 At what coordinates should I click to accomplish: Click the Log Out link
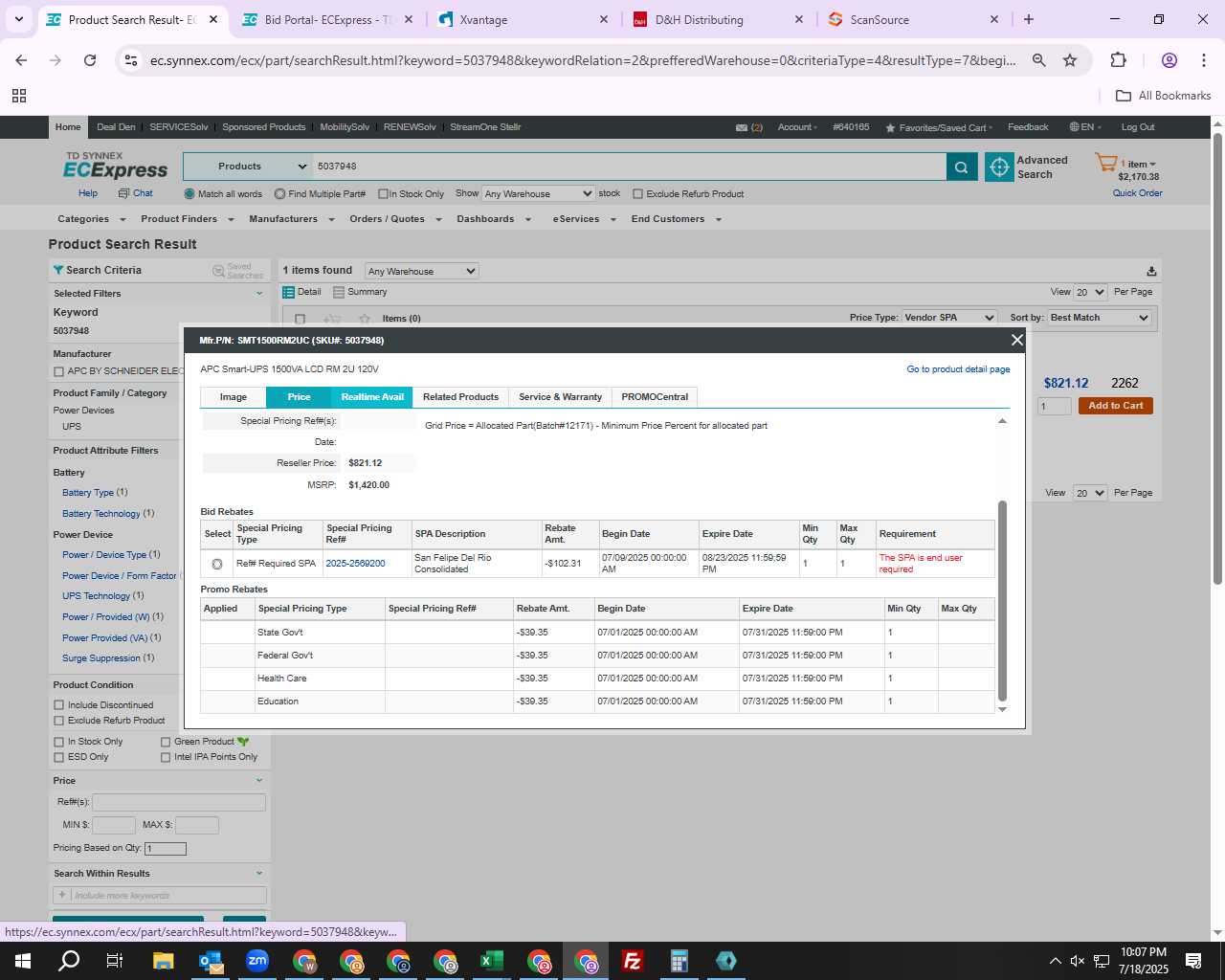[x=1138, y=127]
